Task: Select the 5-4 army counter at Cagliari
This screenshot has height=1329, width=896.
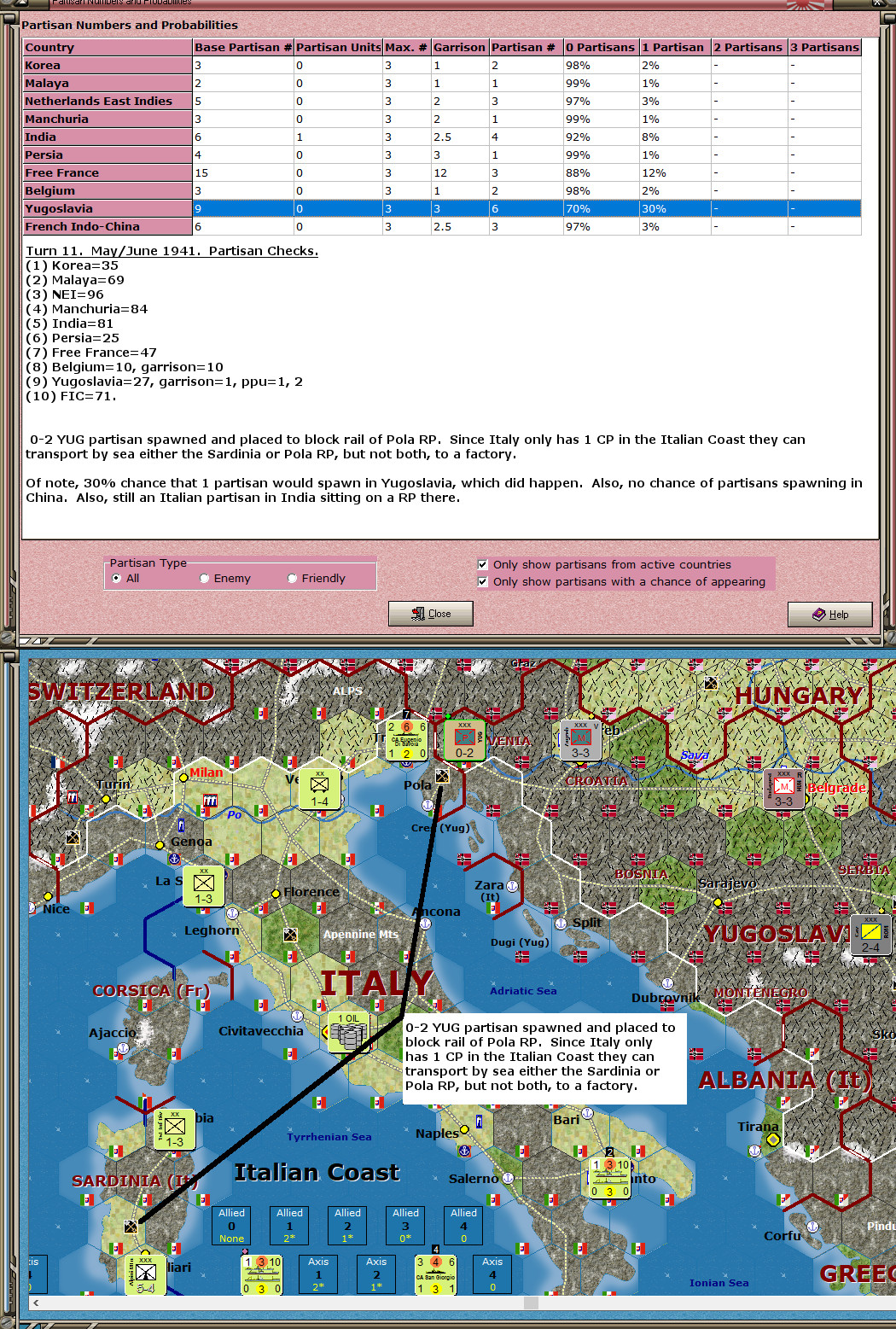Action: pyautogui.click(x=145, y=1274)
